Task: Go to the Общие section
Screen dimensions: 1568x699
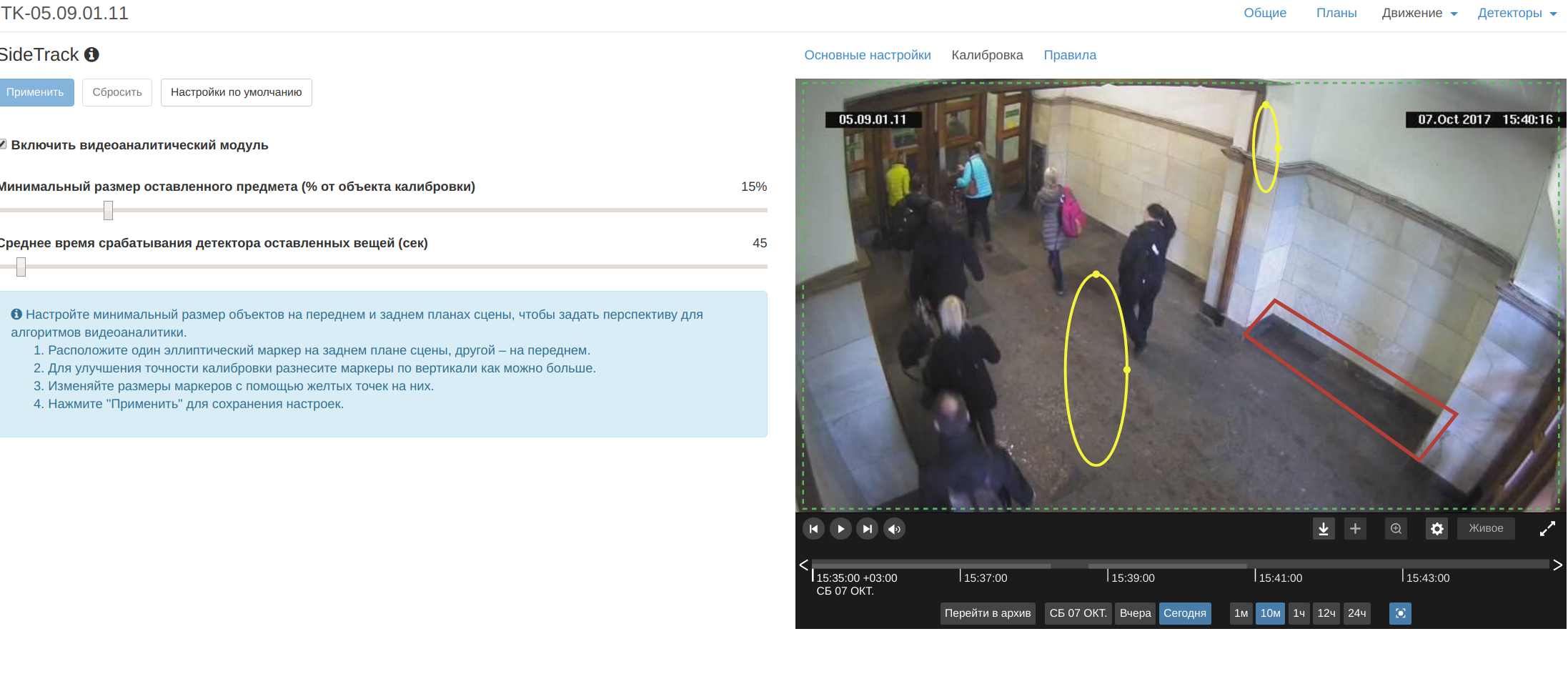Action: tap(1265, 13)
